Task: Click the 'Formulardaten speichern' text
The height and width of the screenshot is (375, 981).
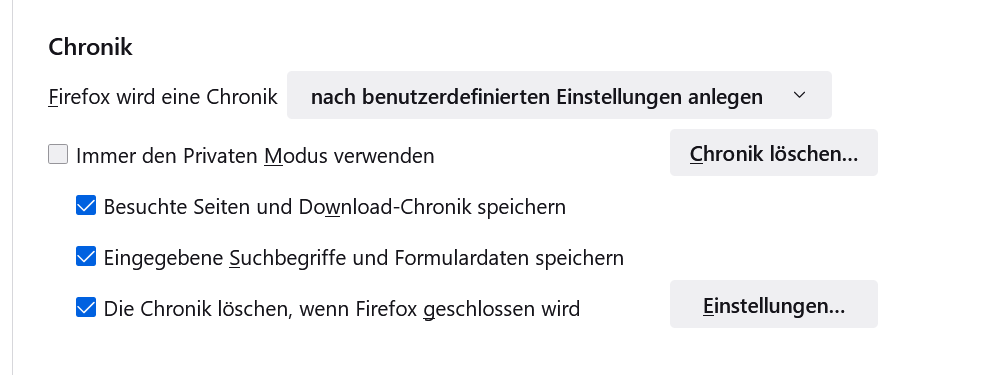Action: tap(509, 258)
